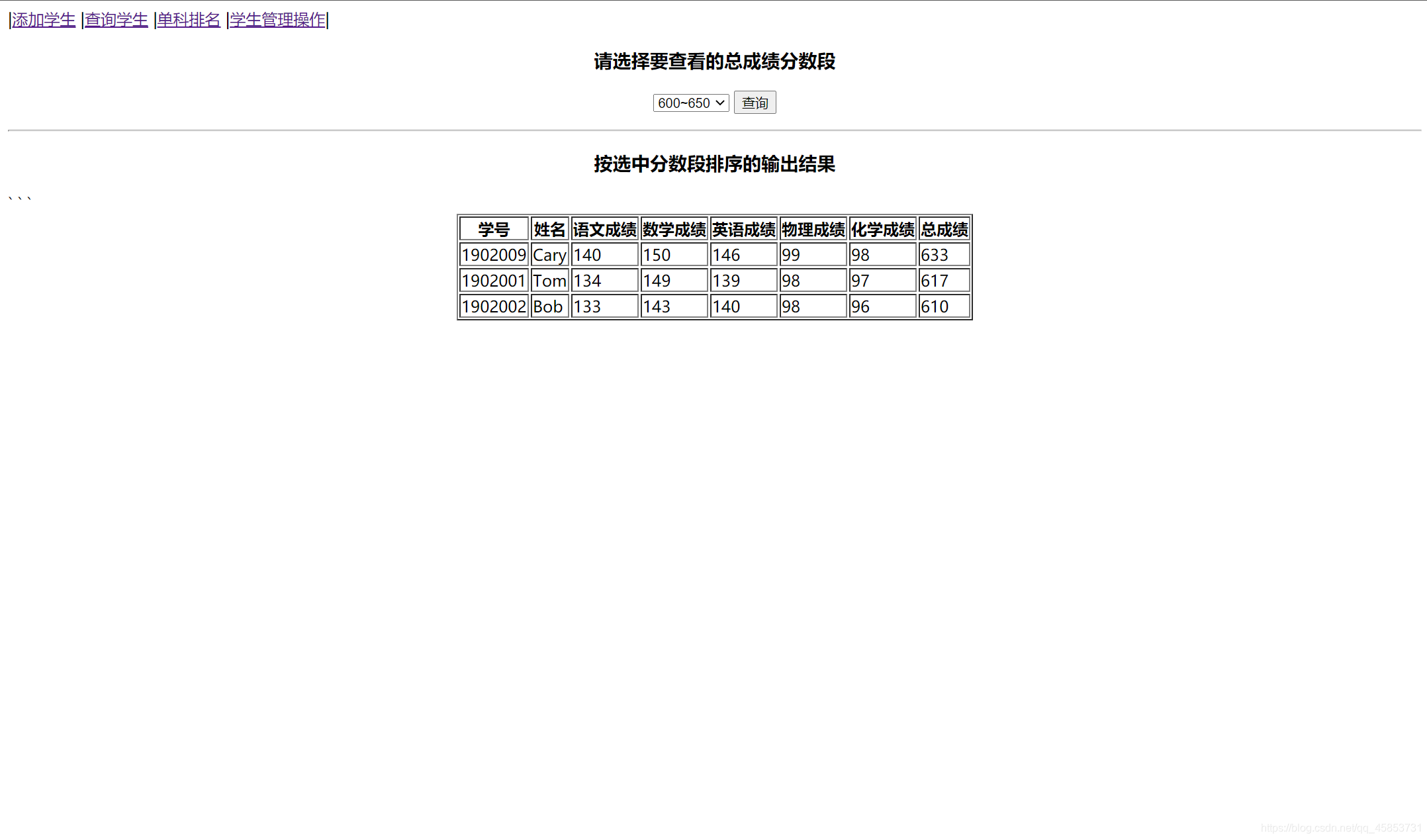Click the heading 按选中分数段排序的输出结果

click(715, 164)
